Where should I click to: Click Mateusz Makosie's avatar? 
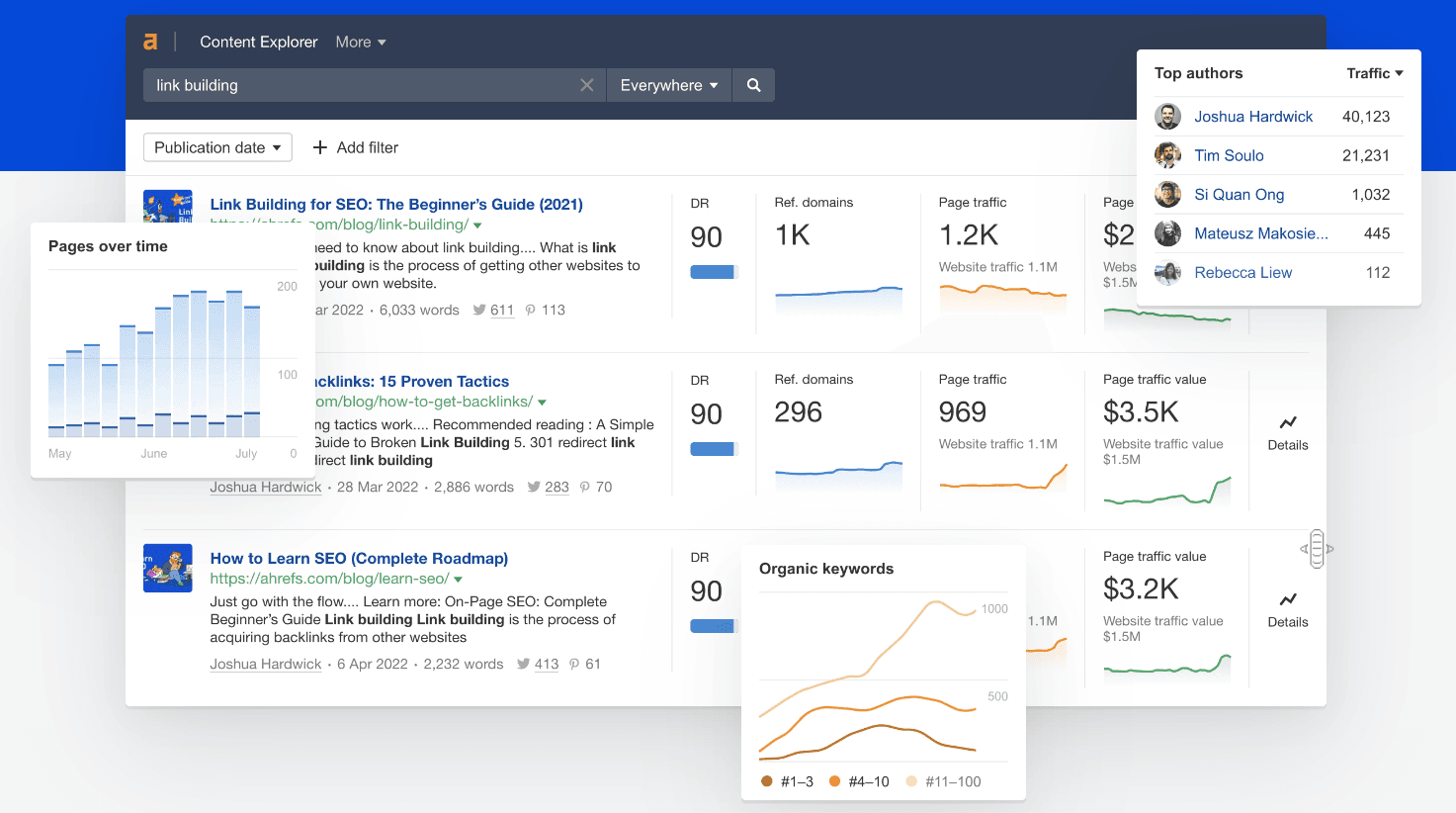(x=1168, y=233)
